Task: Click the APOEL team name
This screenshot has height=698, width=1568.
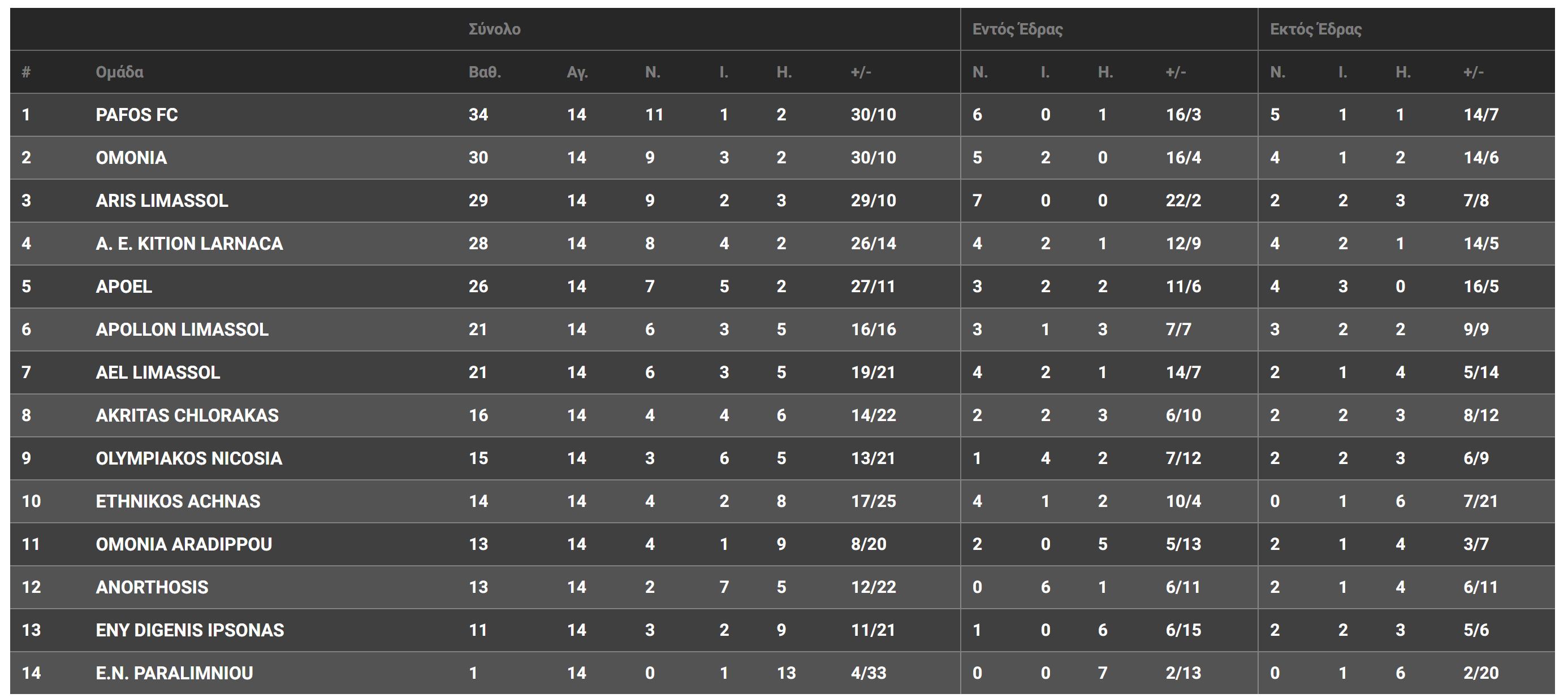Action: tap(124, 286)
